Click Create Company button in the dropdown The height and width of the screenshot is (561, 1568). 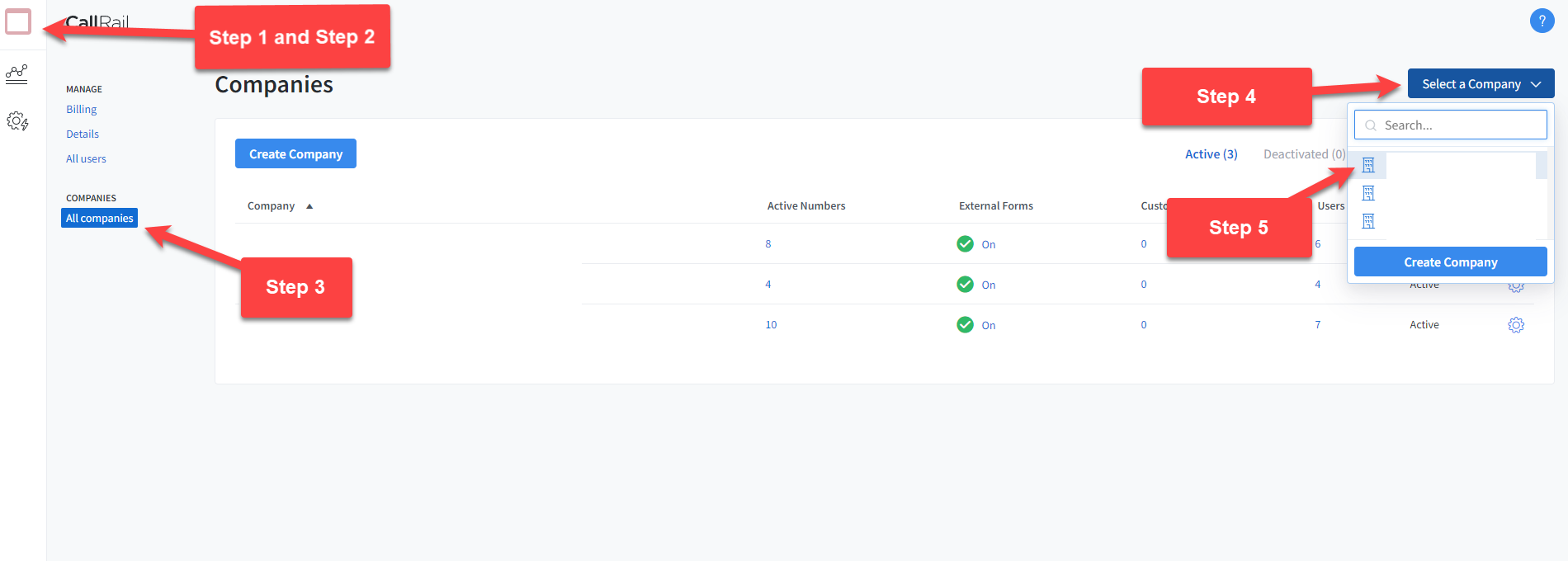1450,262
